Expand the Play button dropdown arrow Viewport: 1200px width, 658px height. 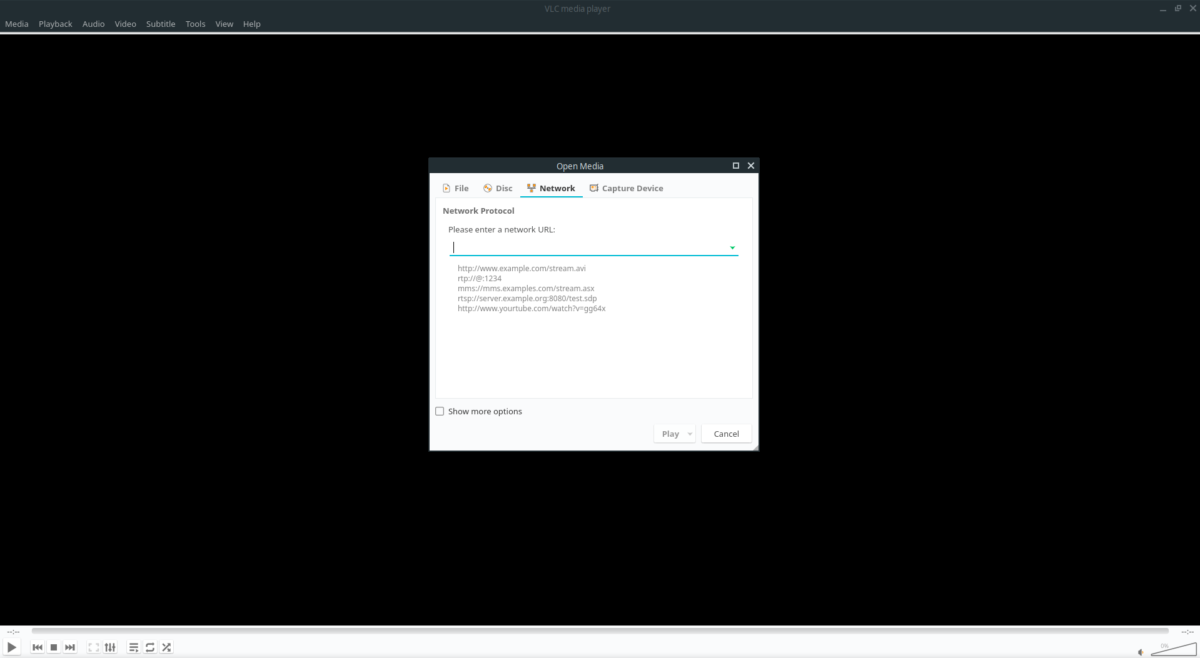tap(689, 433)
